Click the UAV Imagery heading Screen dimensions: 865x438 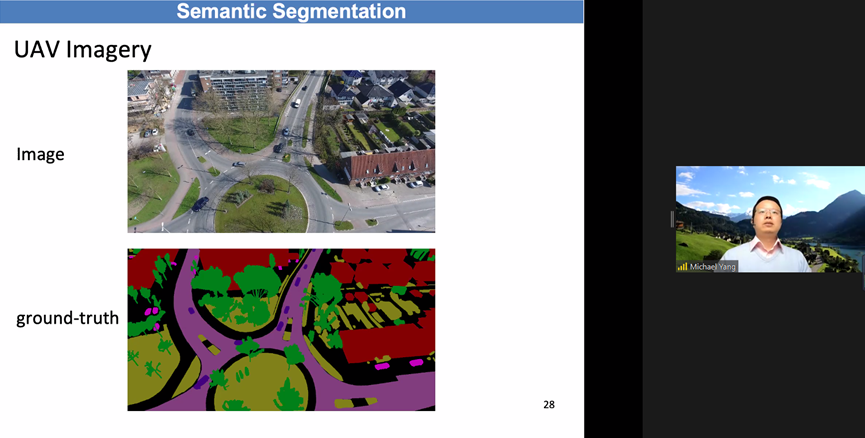pos(83,50)
